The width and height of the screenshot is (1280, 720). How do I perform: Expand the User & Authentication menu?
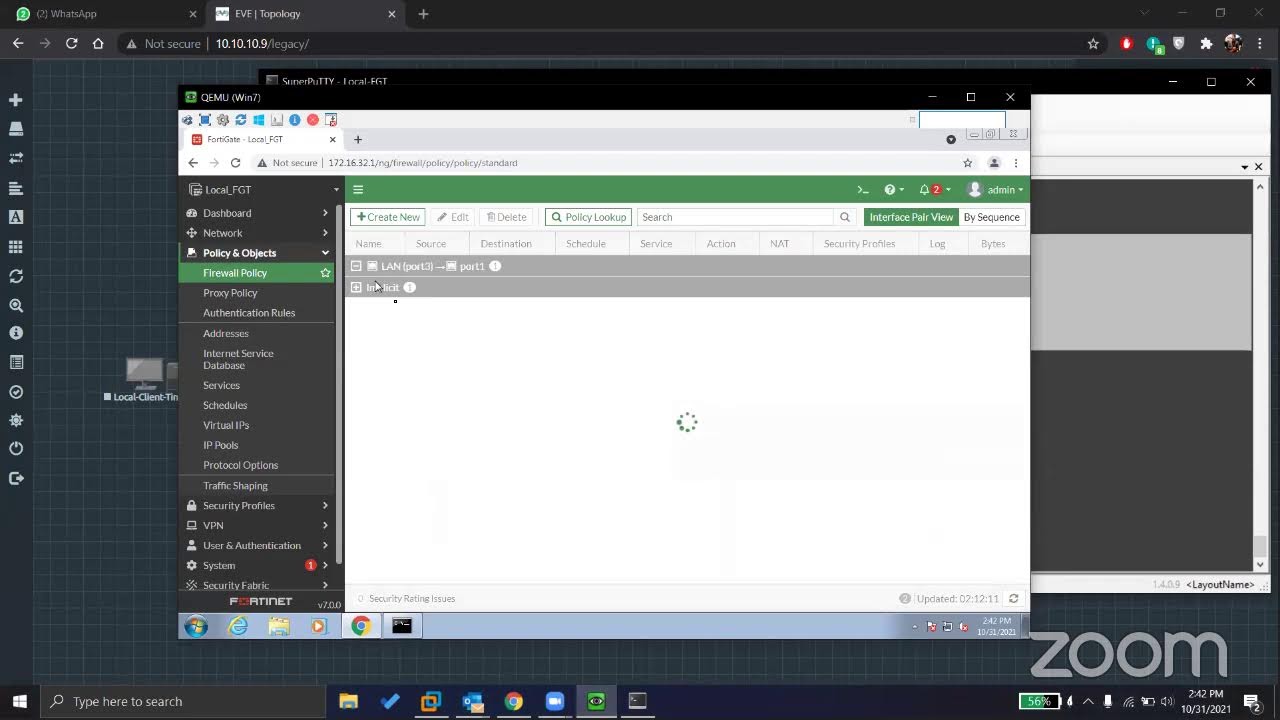(257, 546)
